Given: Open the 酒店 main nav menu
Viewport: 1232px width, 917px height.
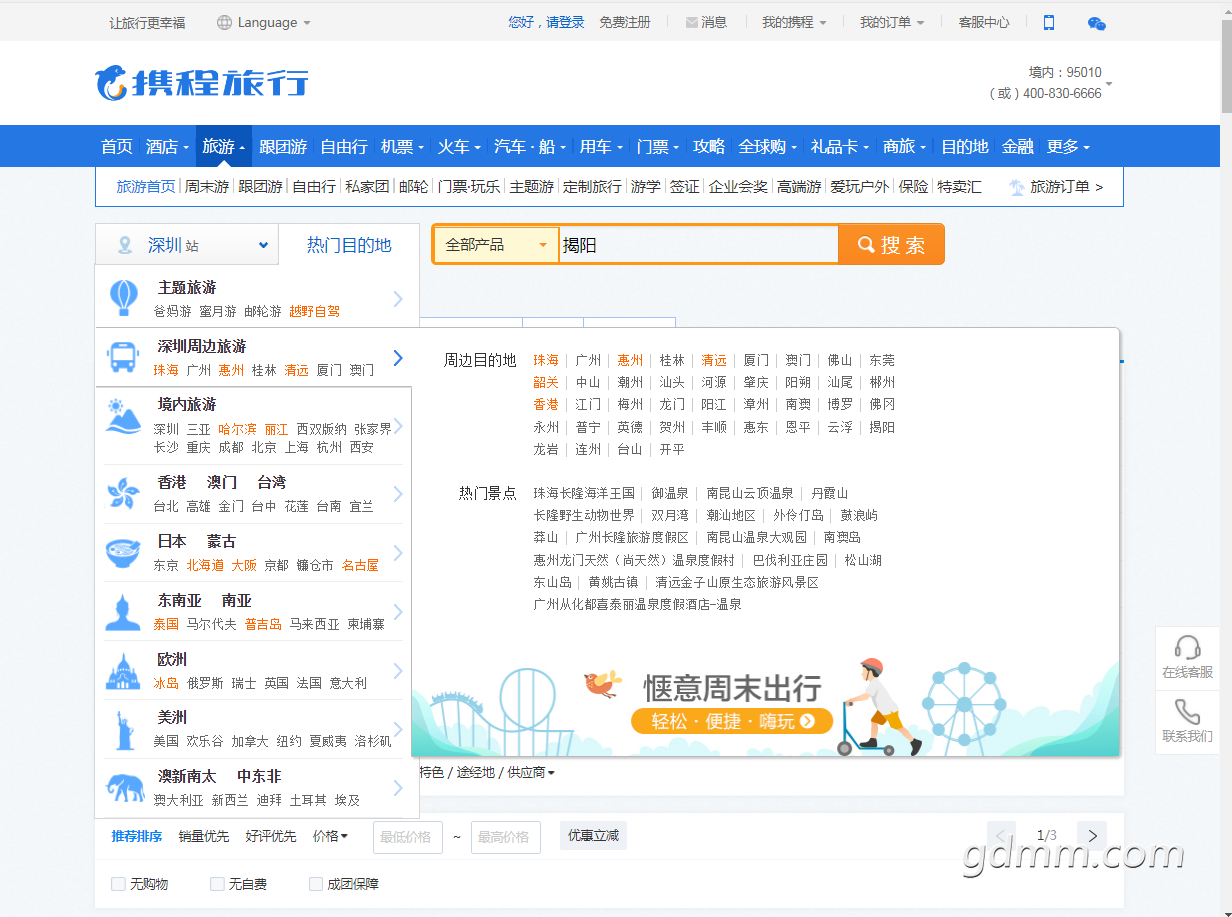Looking at the screenshot, I should click(x=167, y=146).
